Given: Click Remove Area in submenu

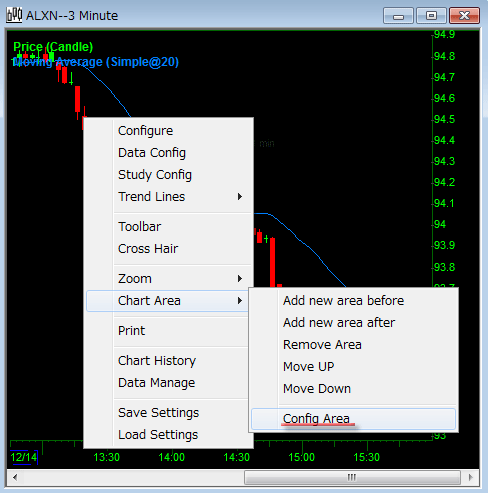Looking at the screenshot, I should coord(322,345).
